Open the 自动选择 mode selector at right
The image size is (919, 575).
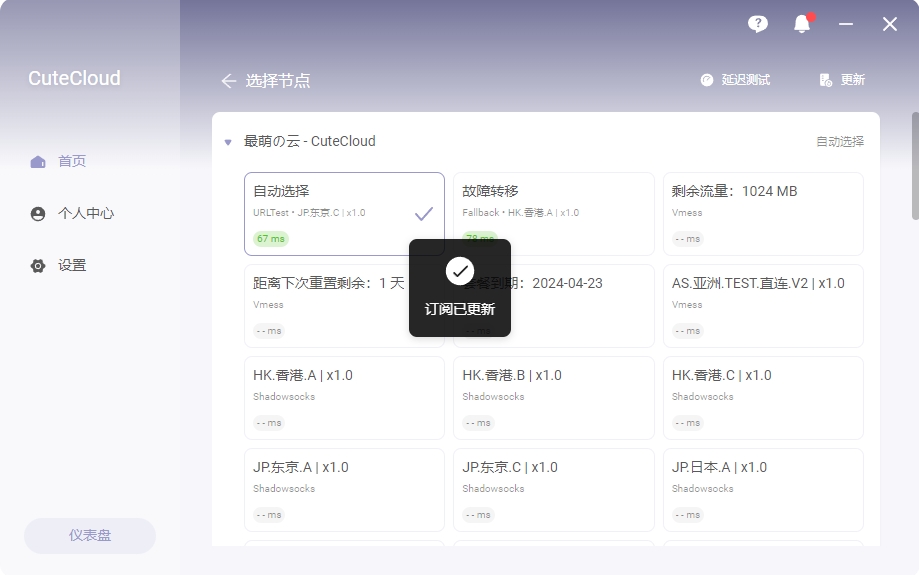click(839, 142)
